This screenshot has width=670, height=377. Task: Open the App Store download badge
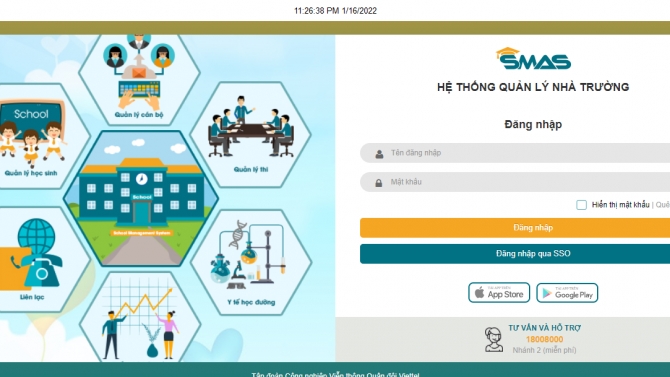[499, 293]
